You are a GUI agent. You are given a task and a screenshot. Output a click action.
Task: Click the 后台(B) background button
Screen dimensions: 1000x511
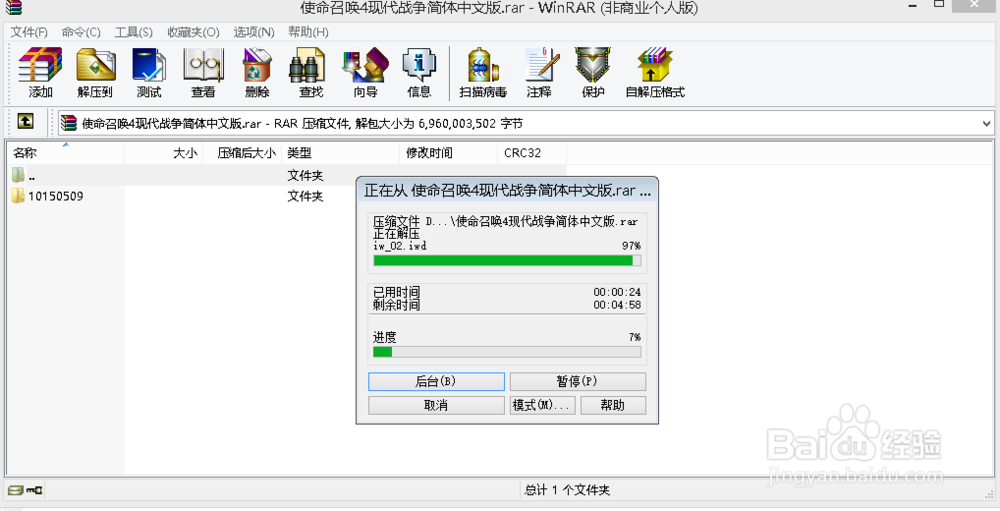(436, 381)
